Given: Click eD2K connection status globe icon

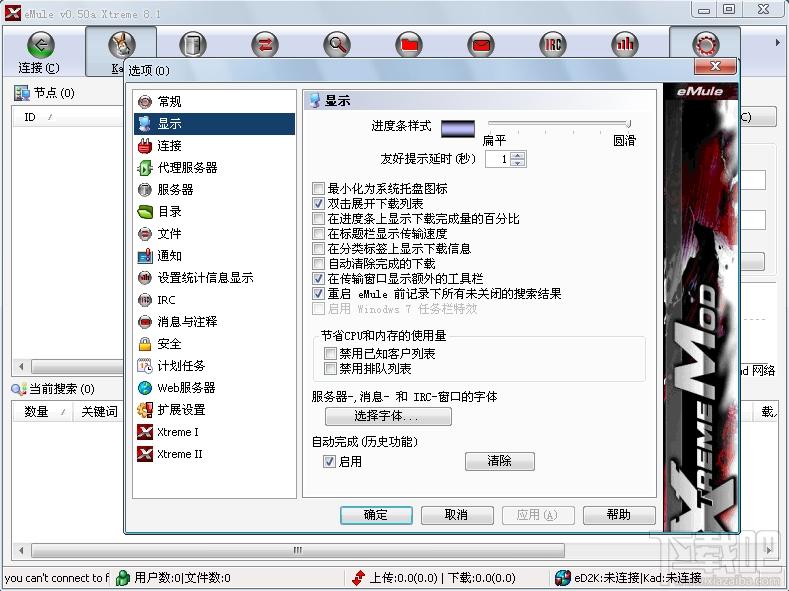Looking at the screenshot, I should (563, 578).
